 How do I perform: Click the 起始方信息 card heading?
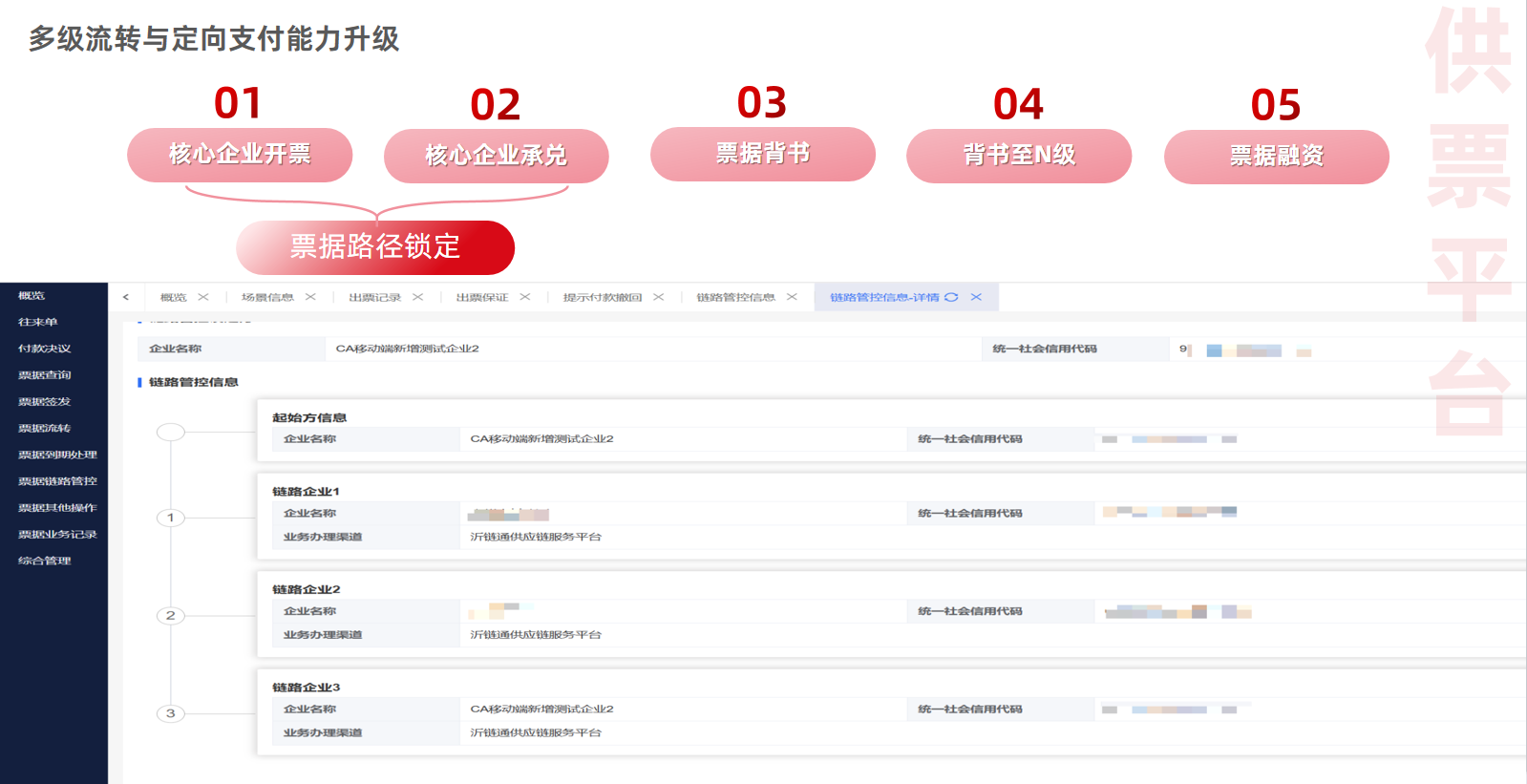[309, 418]
